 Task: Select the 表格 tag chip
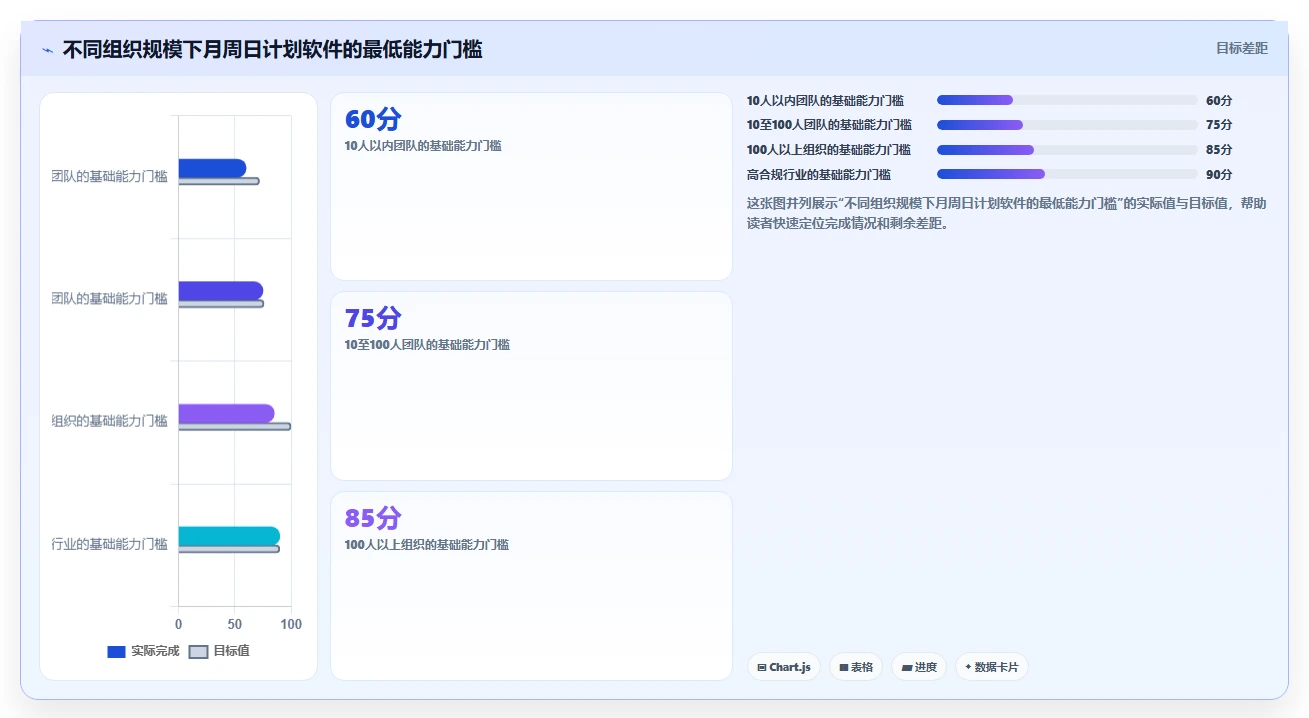[856, 667]
